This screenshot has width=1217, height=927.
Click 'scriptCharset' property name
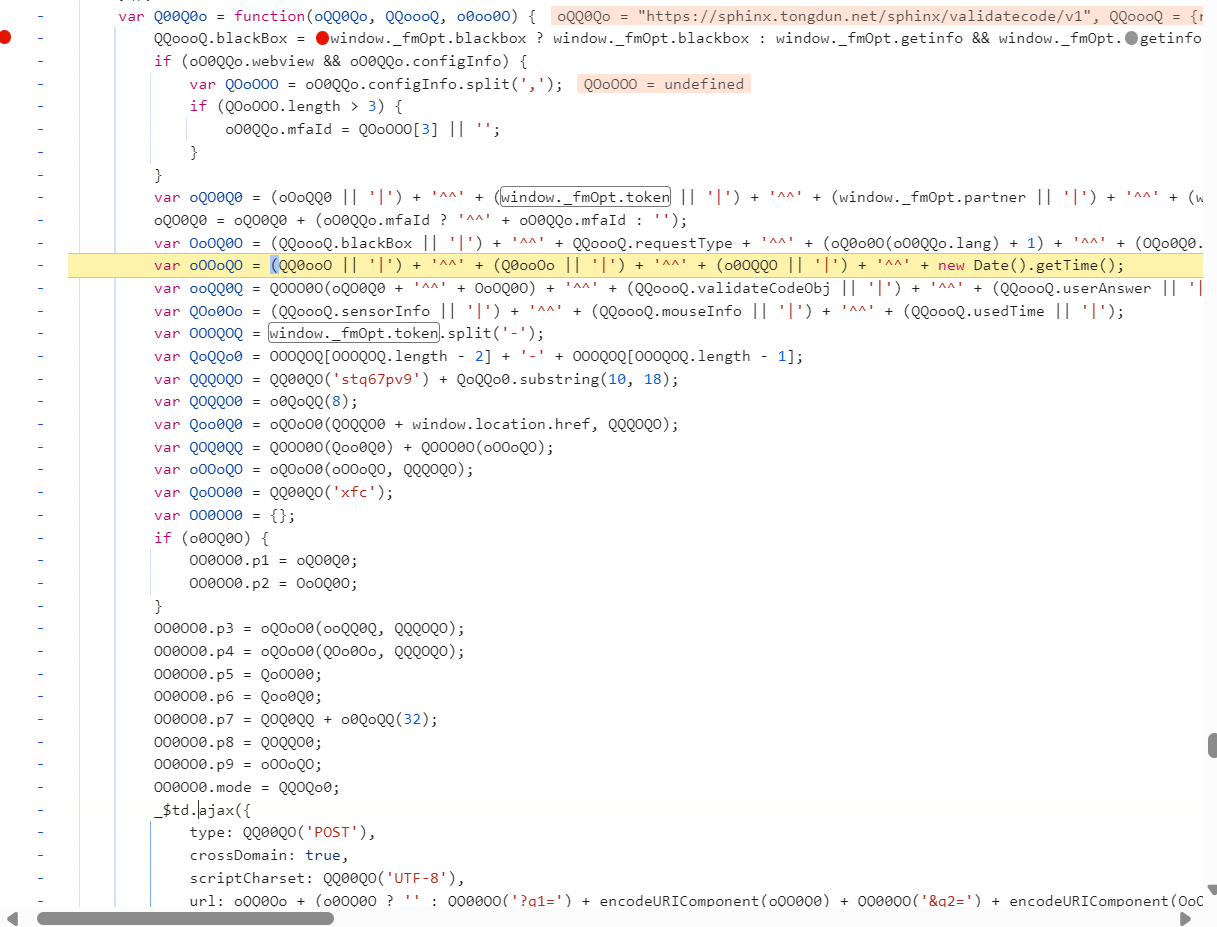pyautogui.click(x=245, y=878)
